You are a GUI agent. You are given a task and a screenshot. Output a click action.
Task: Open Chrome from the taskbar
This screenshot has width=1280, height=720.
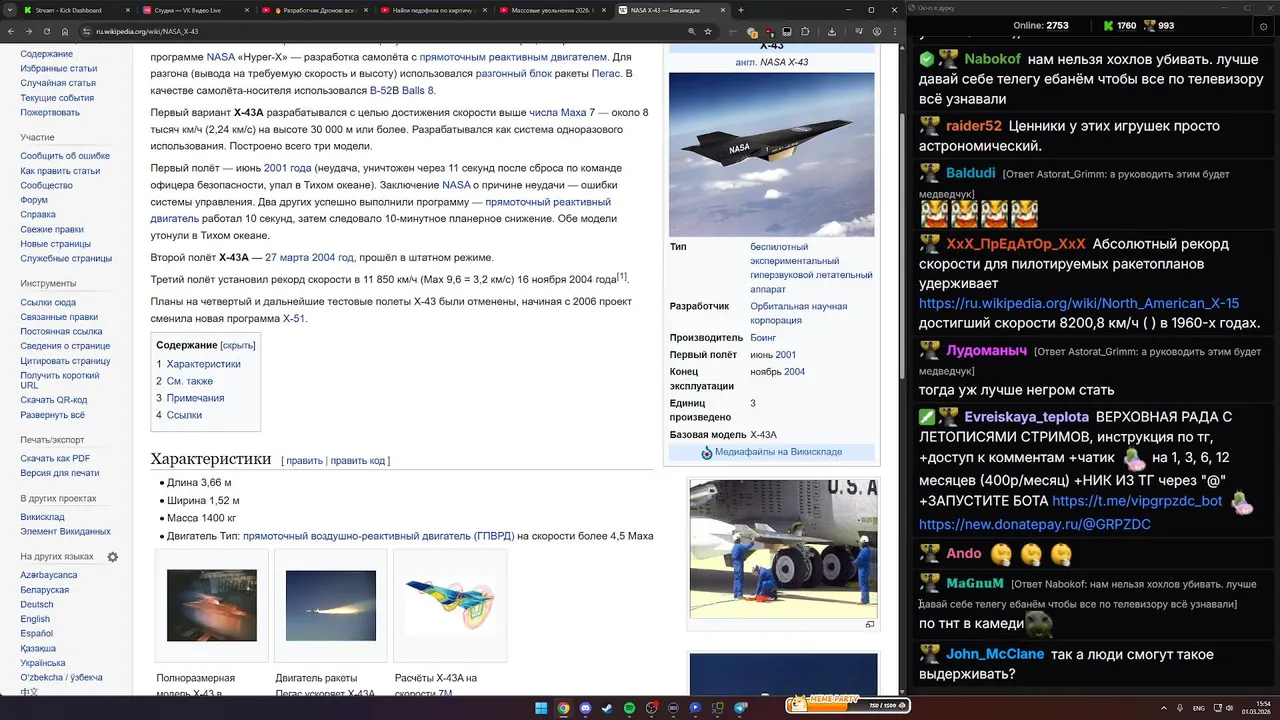(563, 708)
